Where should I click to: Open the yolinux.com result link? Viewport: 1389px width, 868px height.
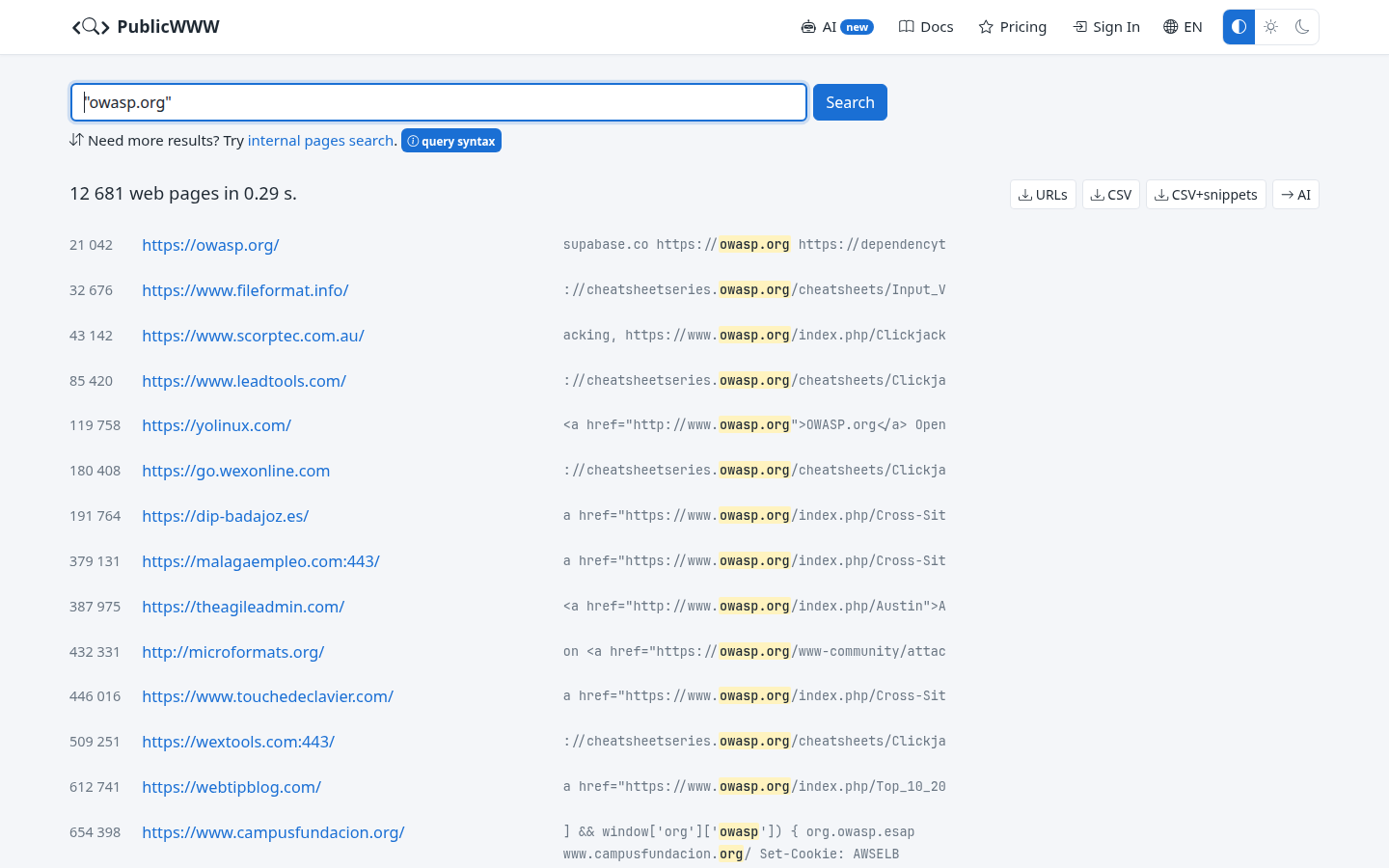pos(216,425)
